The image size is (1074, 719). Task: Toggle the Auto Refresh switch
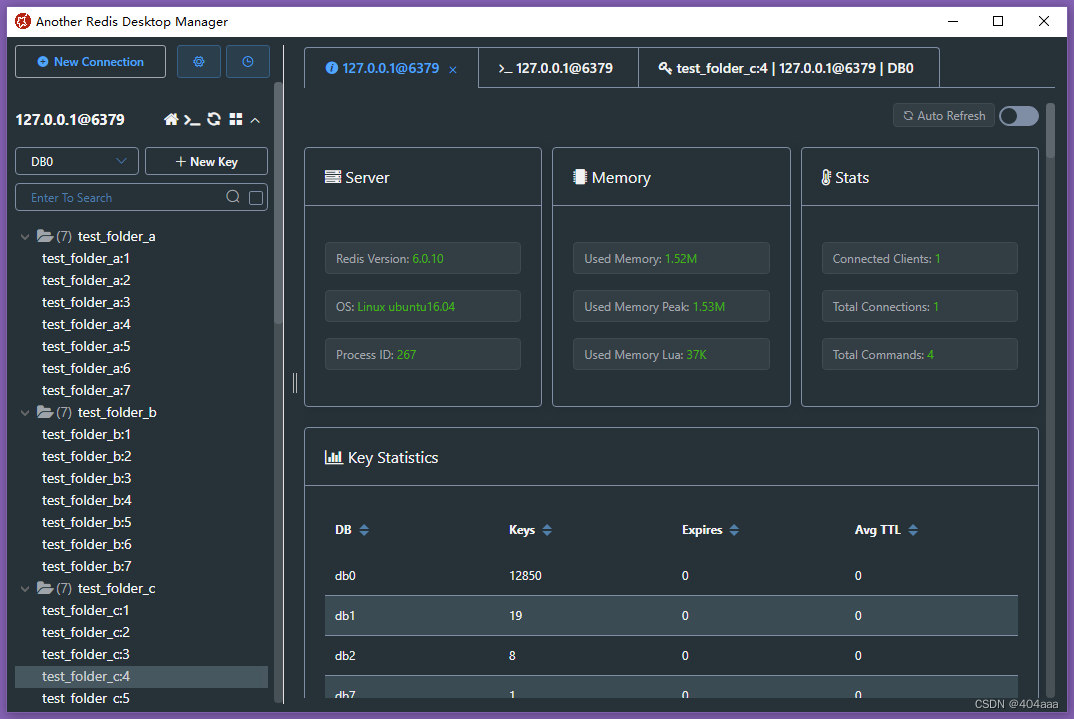1019,116
